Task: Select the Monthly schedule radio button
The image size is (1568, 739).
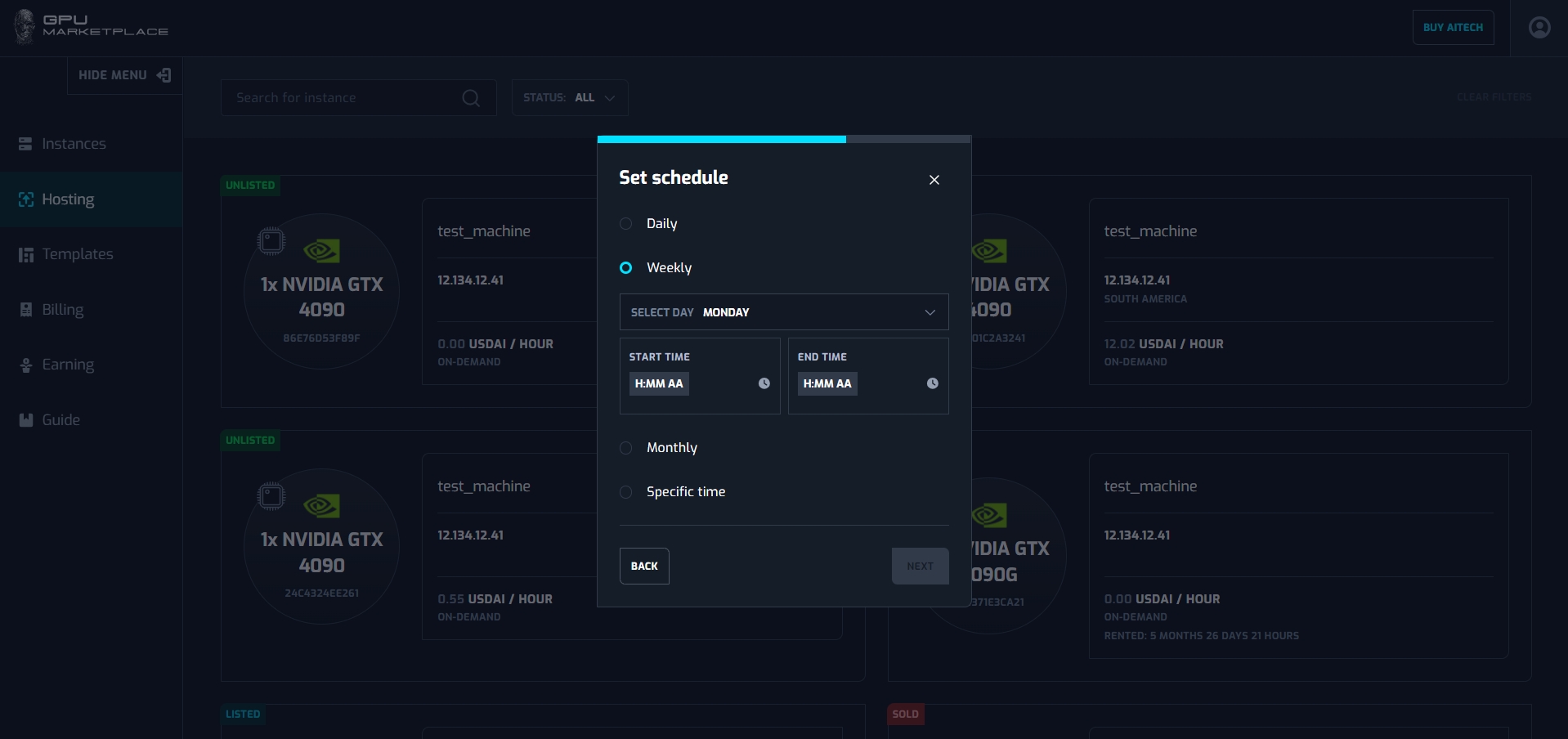Action: [x=626, y=448]
